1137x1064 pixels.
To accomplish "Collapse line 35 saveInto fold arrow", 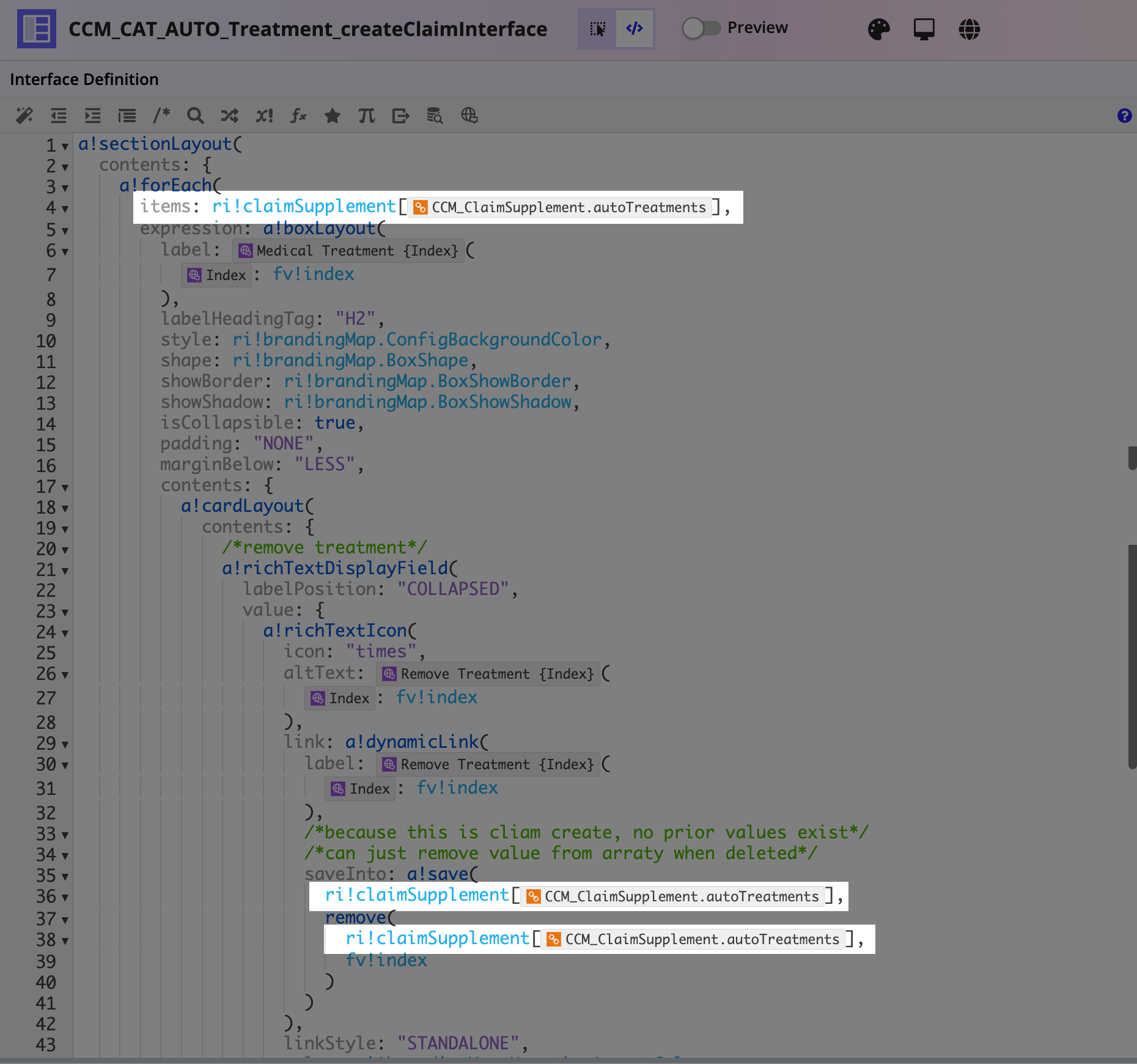I will click(65, 877).
